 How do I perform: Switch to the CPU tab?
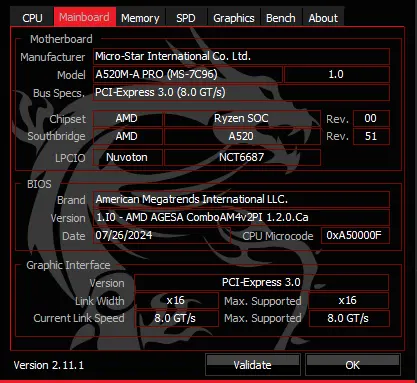pyautogui.click(x=32, y=18)
